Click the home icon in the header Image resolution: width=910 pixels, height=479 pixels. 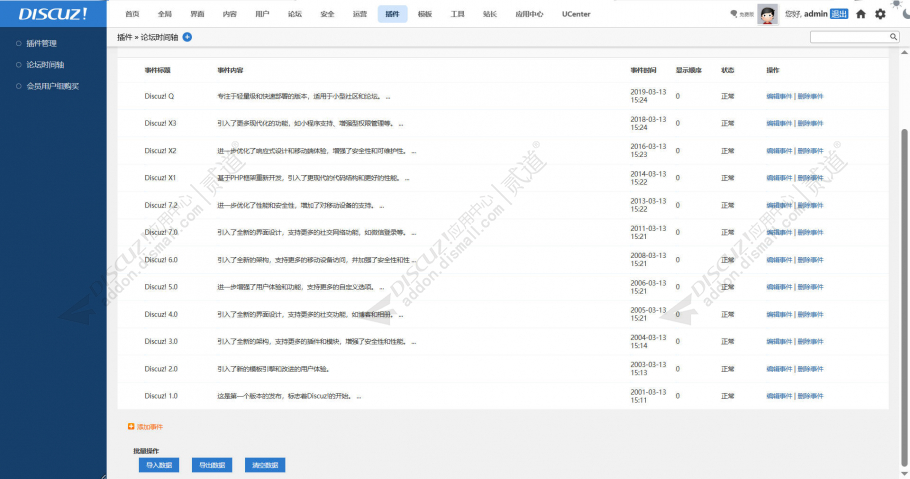pos(861,14)
